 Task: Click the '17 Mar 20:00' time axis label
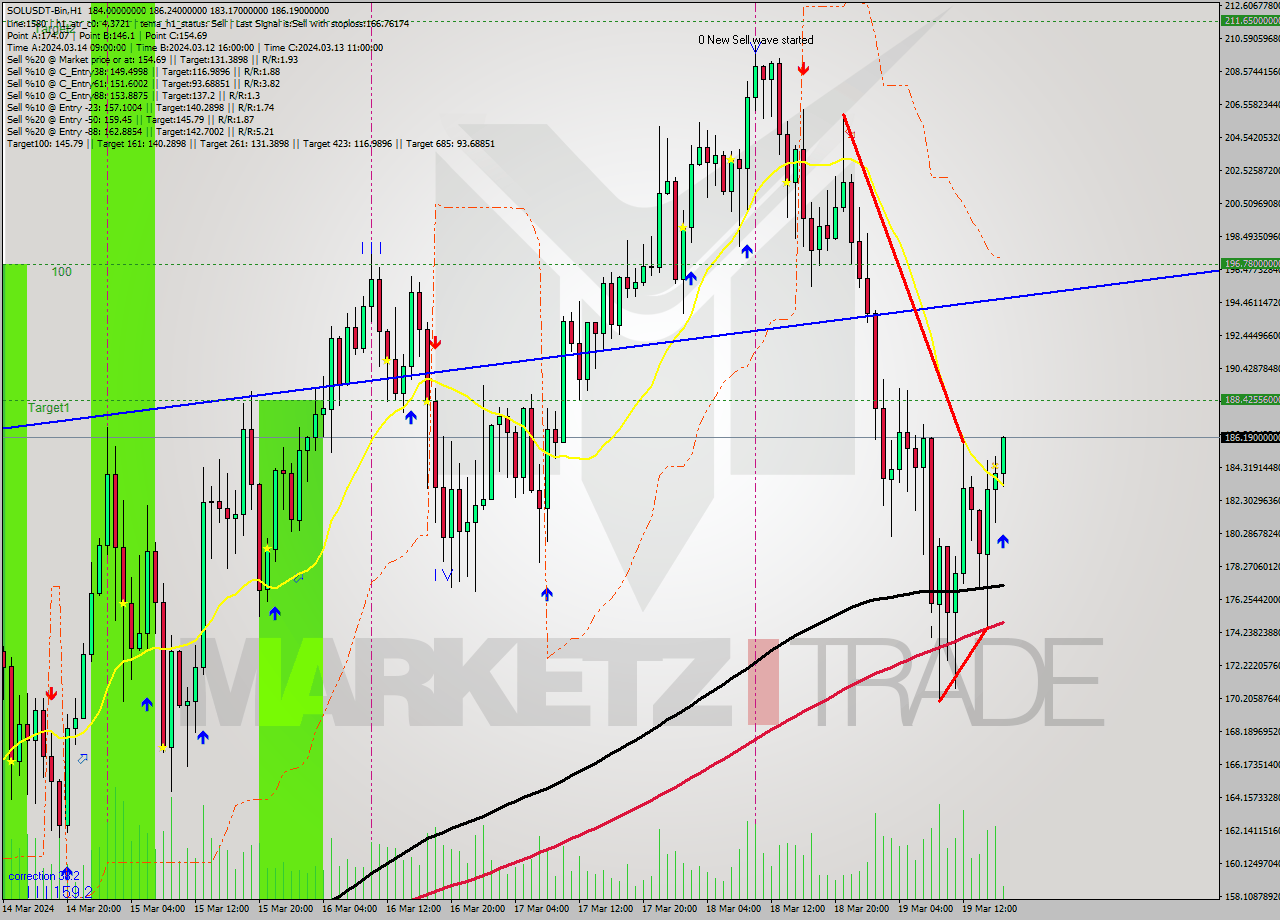pyautogui.click(x=671, y=909)
